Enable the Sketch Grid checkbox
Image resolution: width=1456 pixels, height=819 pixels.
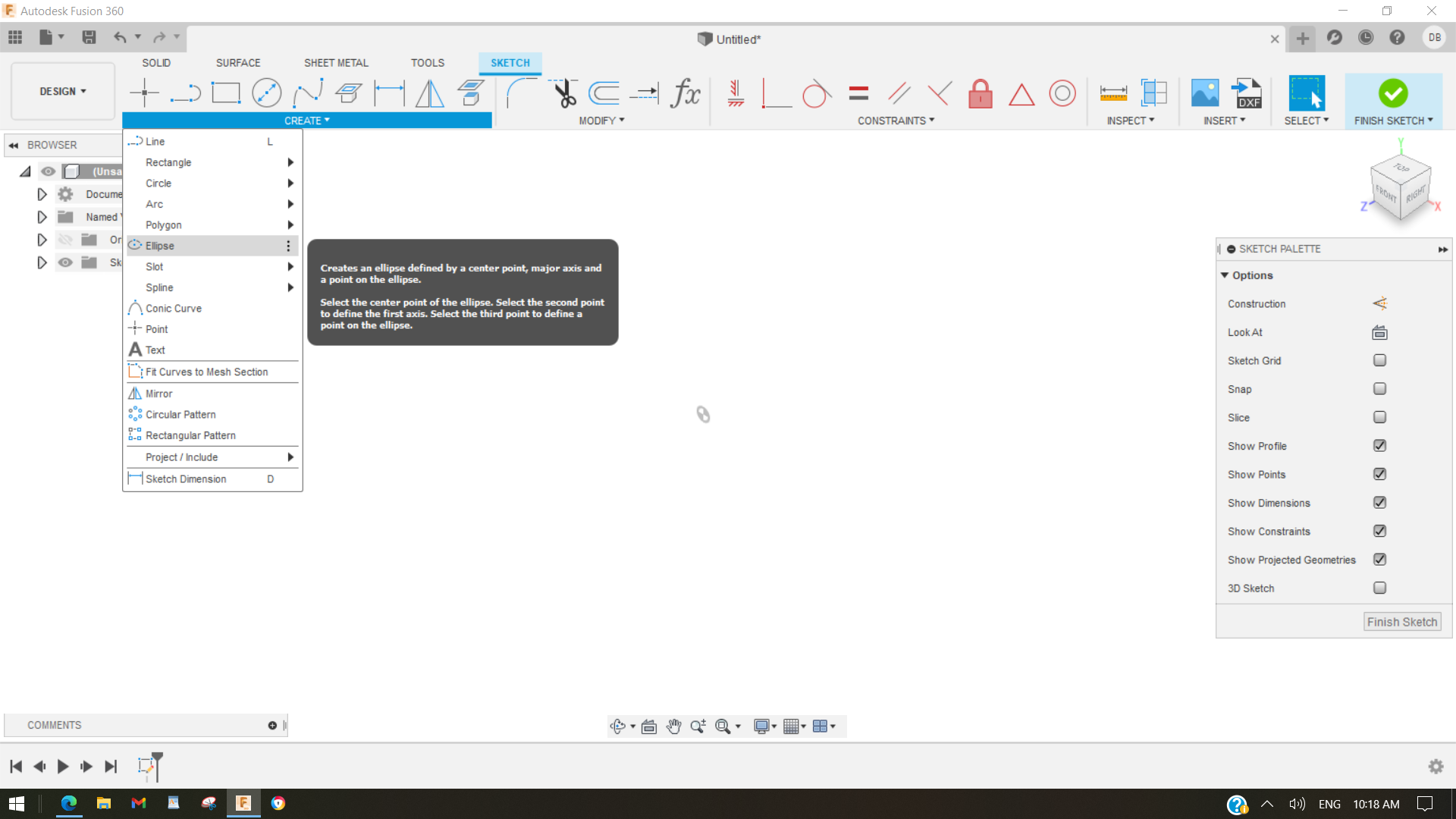coord(1379,360)
